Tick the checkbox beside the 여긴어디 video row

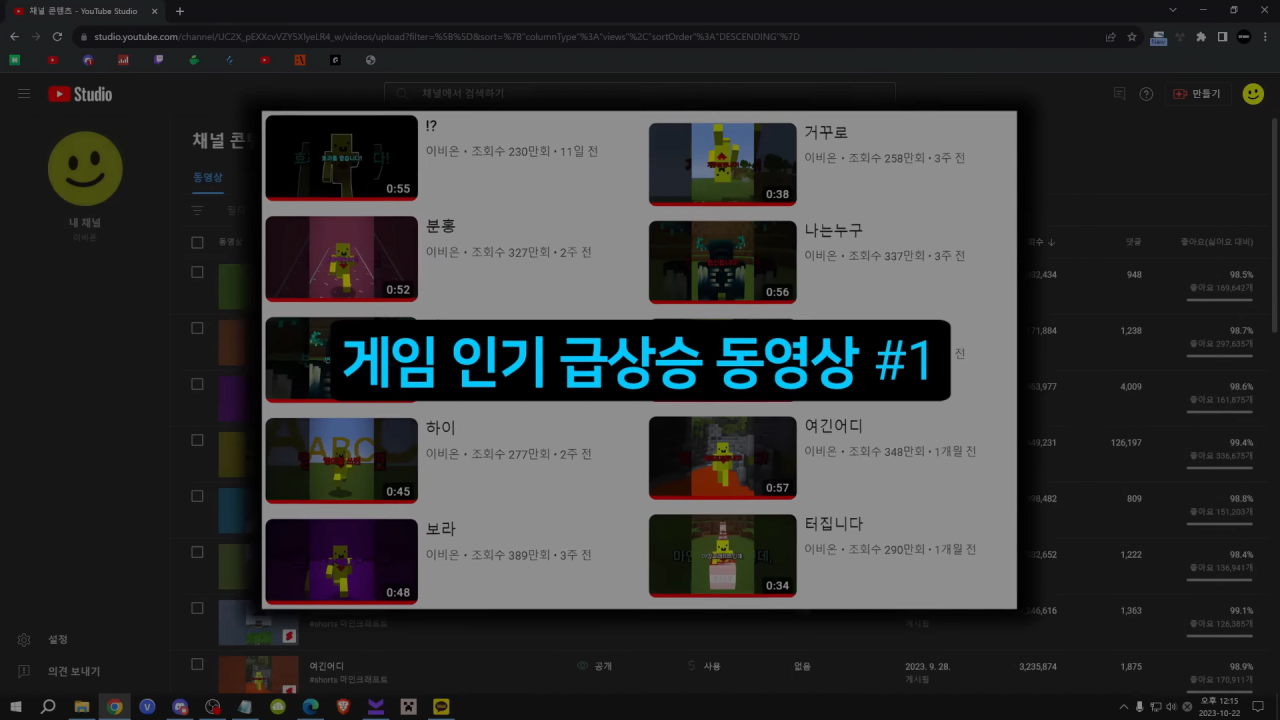pyautogui.click(x=197, y=664)
